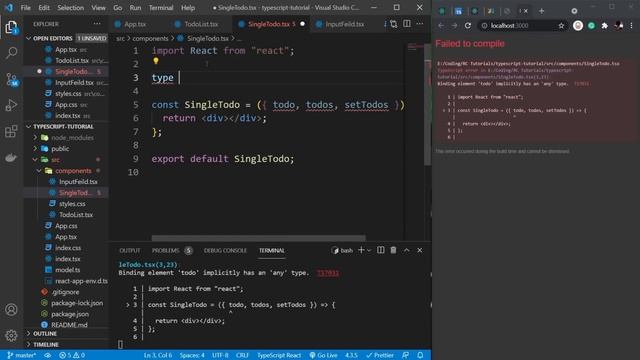Collapse the Open Editors section
This screenshot has width=640, height=360.
point(29,38)
